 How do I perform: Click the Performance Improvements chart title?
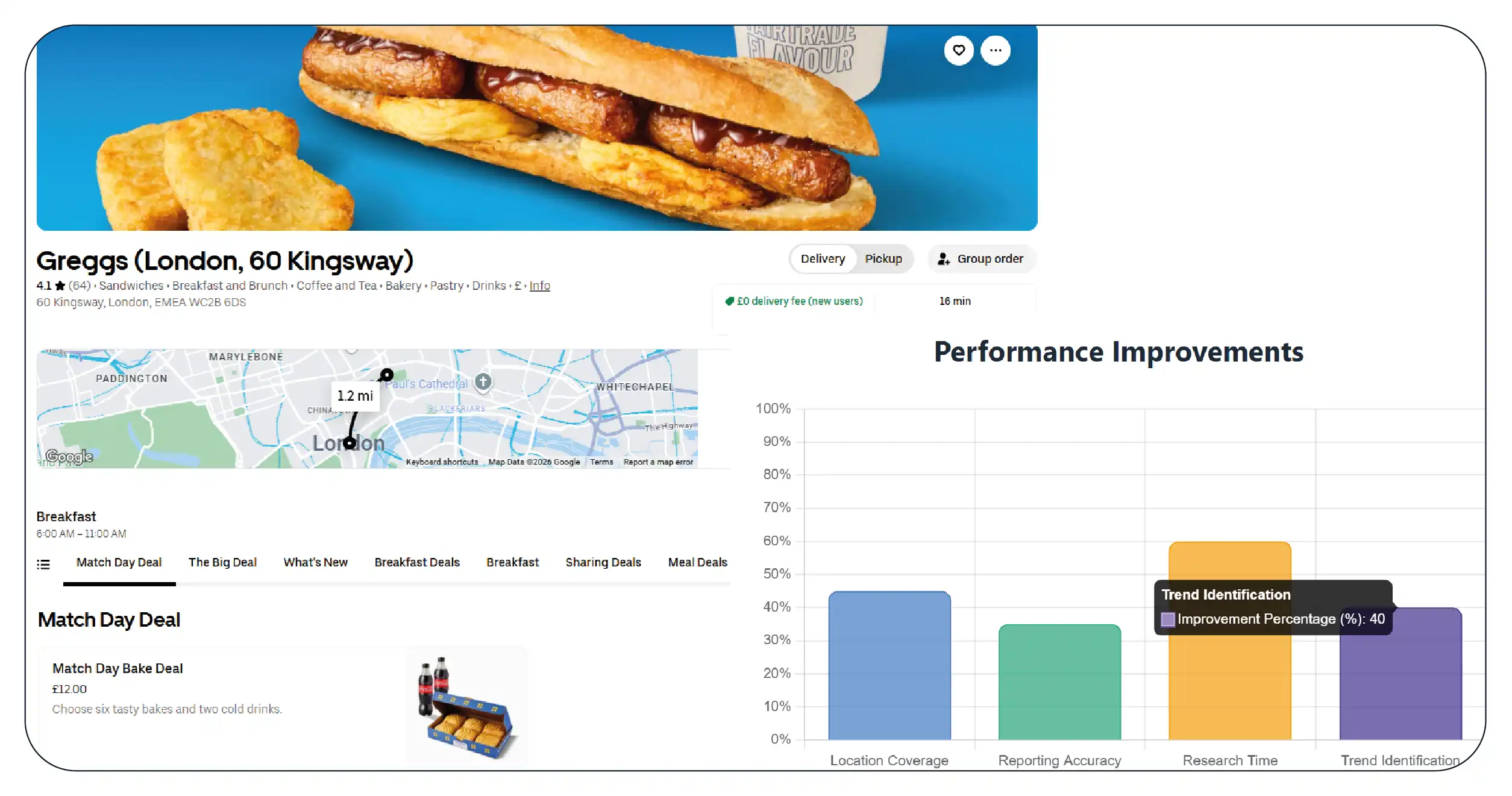1118,352
